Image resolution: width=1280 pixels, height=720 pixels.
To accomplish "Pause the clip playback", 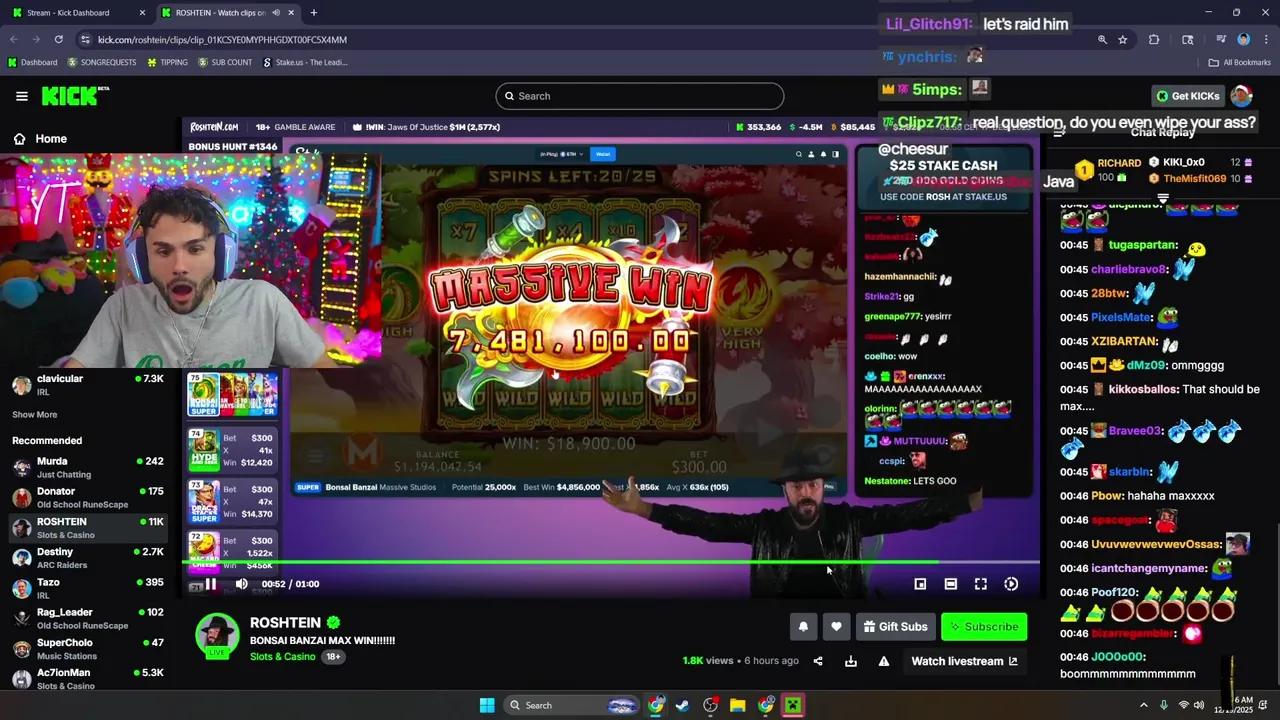I will (x=211, y=584).
